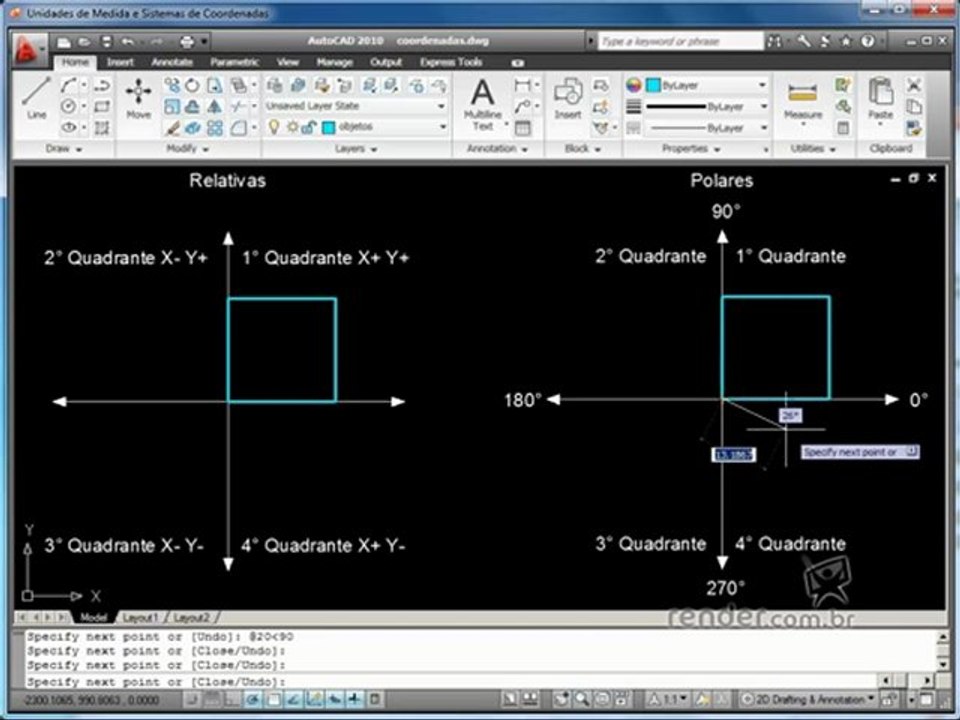
Task: Switch to the Layout2 tab
Action: pos(192,617)
